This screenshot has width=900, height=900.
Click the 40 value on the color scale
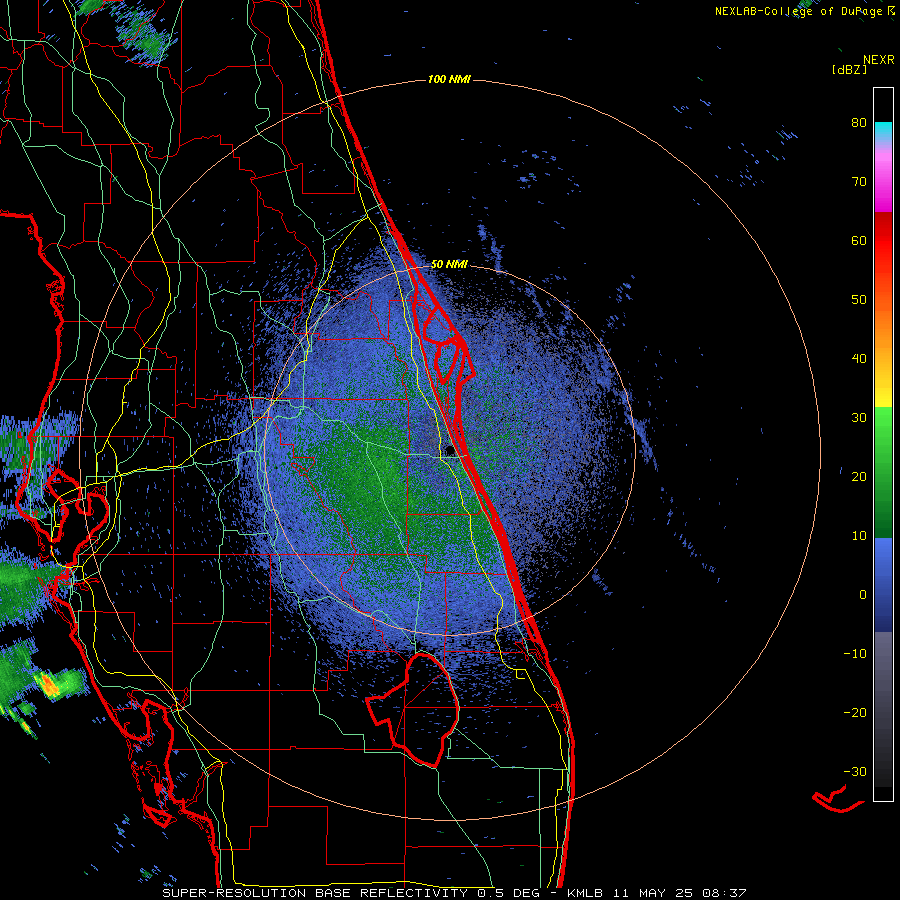(x=859, y=359)
